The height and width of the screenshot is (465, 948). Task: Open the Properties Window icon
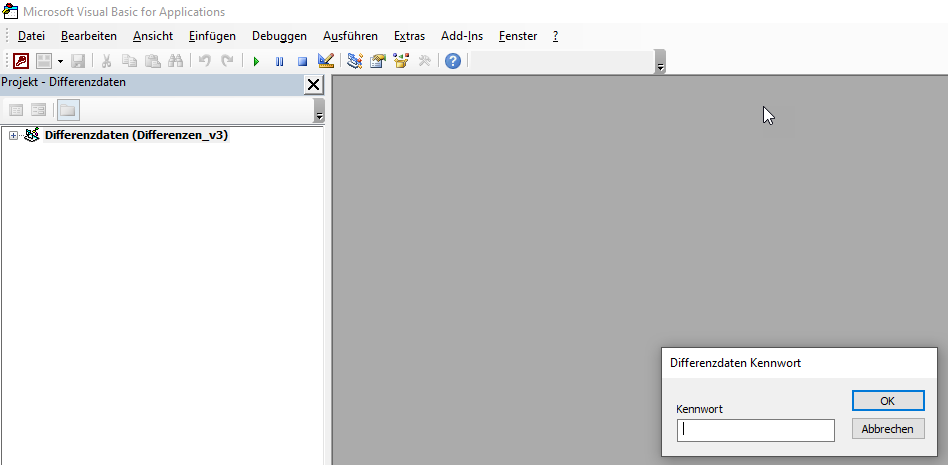(378, 61)
